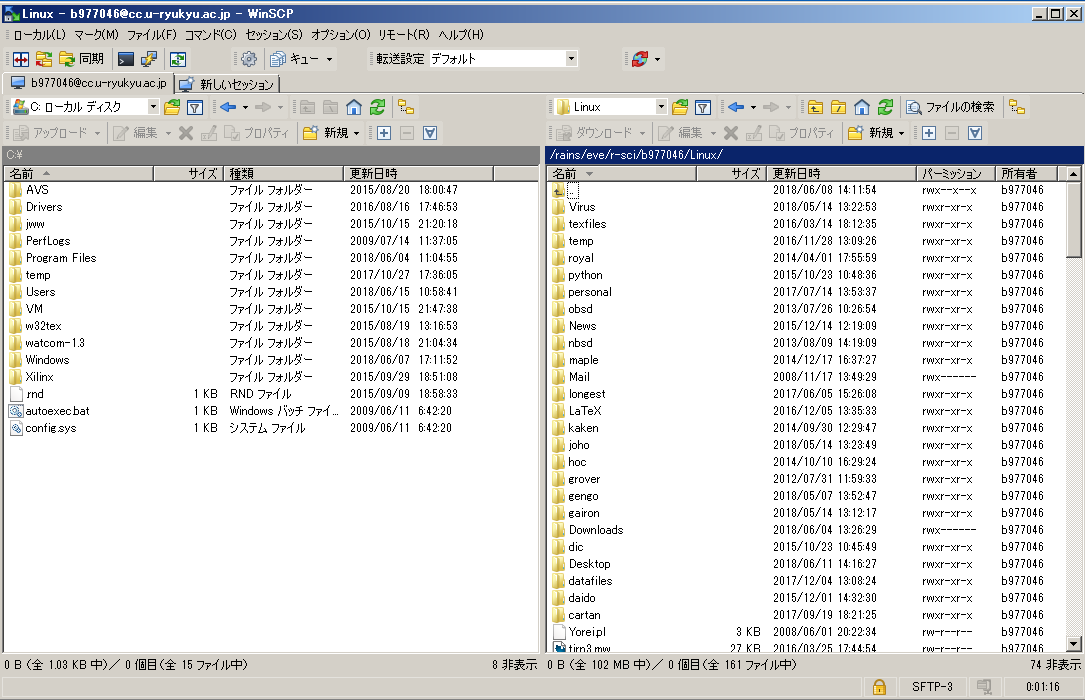
Task: Select the autoexec.bat file
Action: (57, 411)
